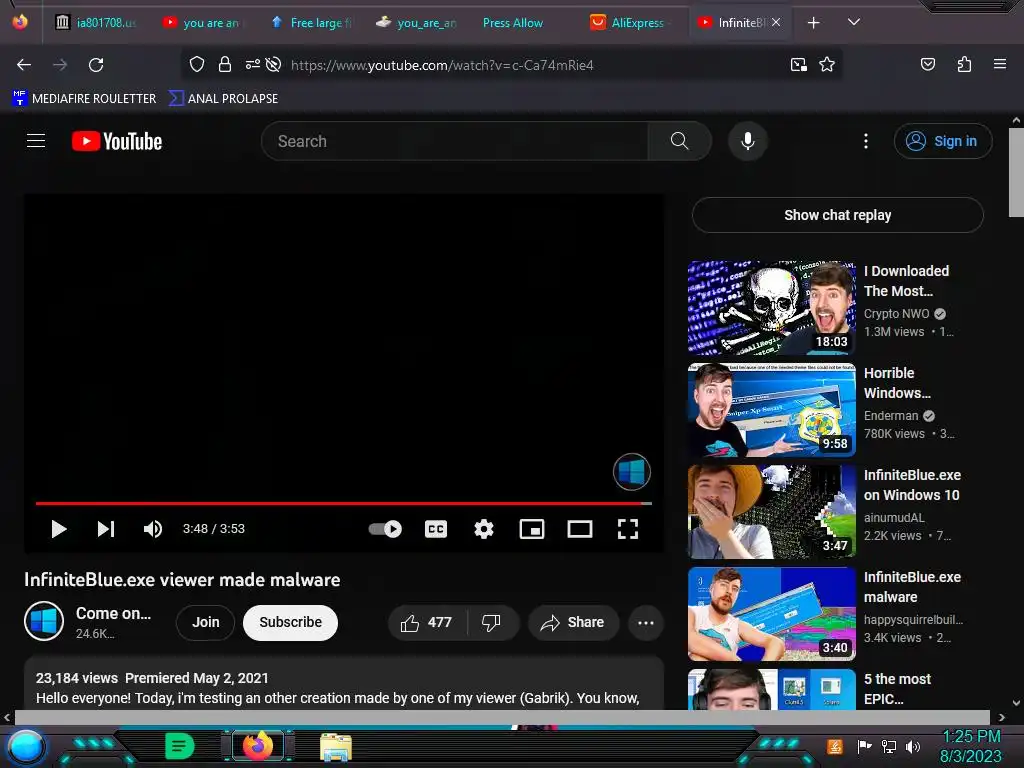The height and width of the screenshot is (768, 1024).
Task: Open InfiniteBlue.exe malware video by happysquirrelbuil
Action: click(771, 614)
